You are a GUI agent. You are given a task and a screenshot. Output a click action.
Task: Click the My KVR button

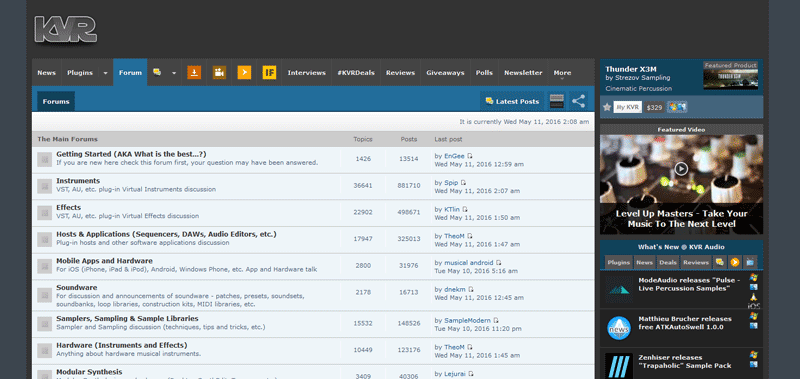628,107
